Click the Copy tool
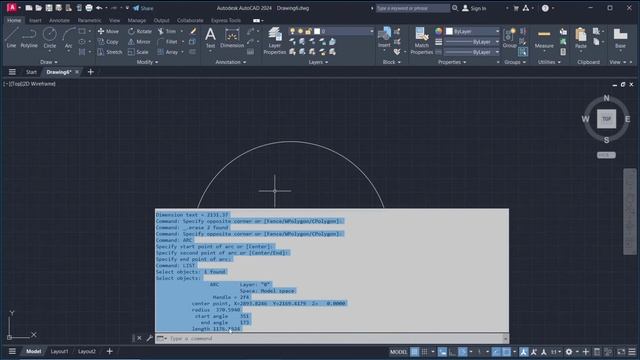 [108, 42]
